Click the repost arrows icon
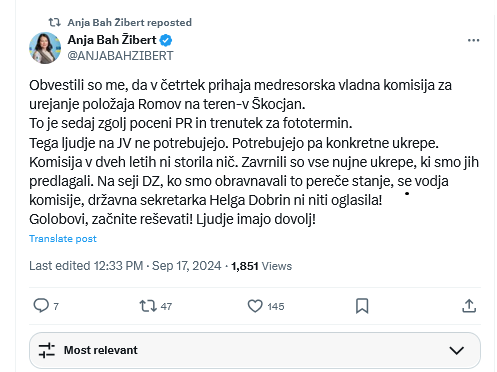This screenshot has width=497, height=372. [148, 306]
